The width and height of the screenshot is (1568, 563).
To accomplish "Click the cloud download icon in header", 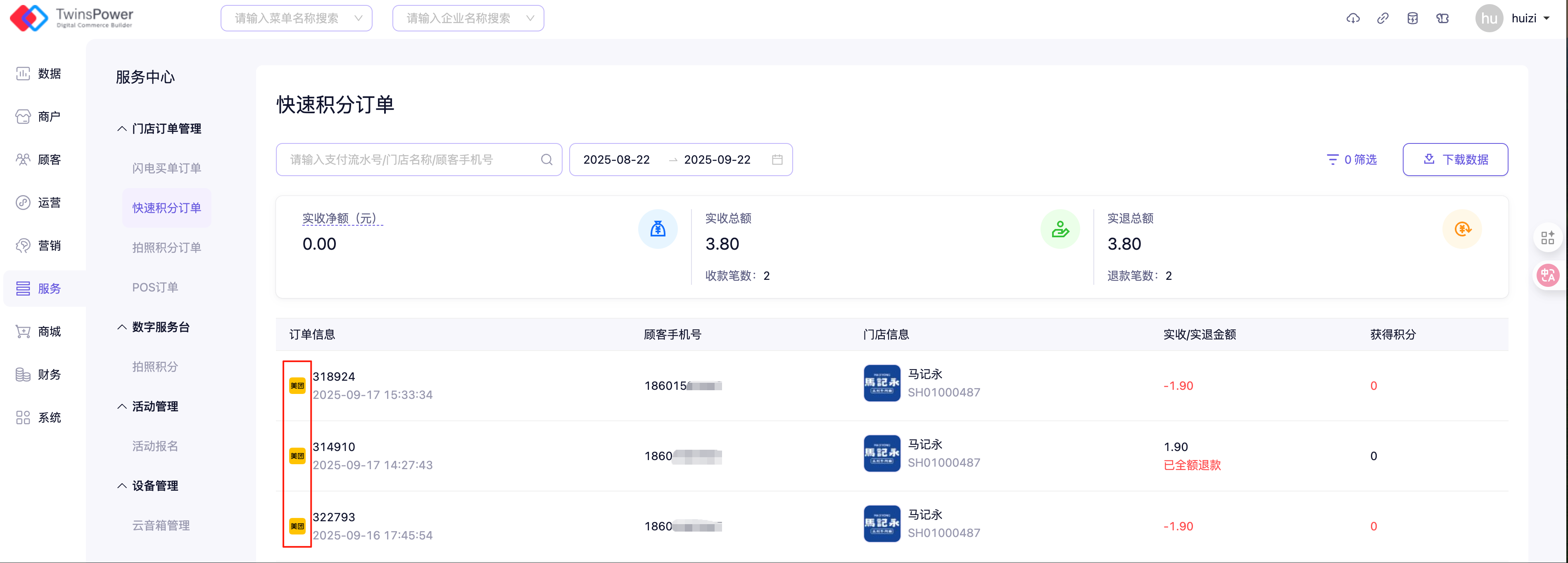I will (1352, 18).
